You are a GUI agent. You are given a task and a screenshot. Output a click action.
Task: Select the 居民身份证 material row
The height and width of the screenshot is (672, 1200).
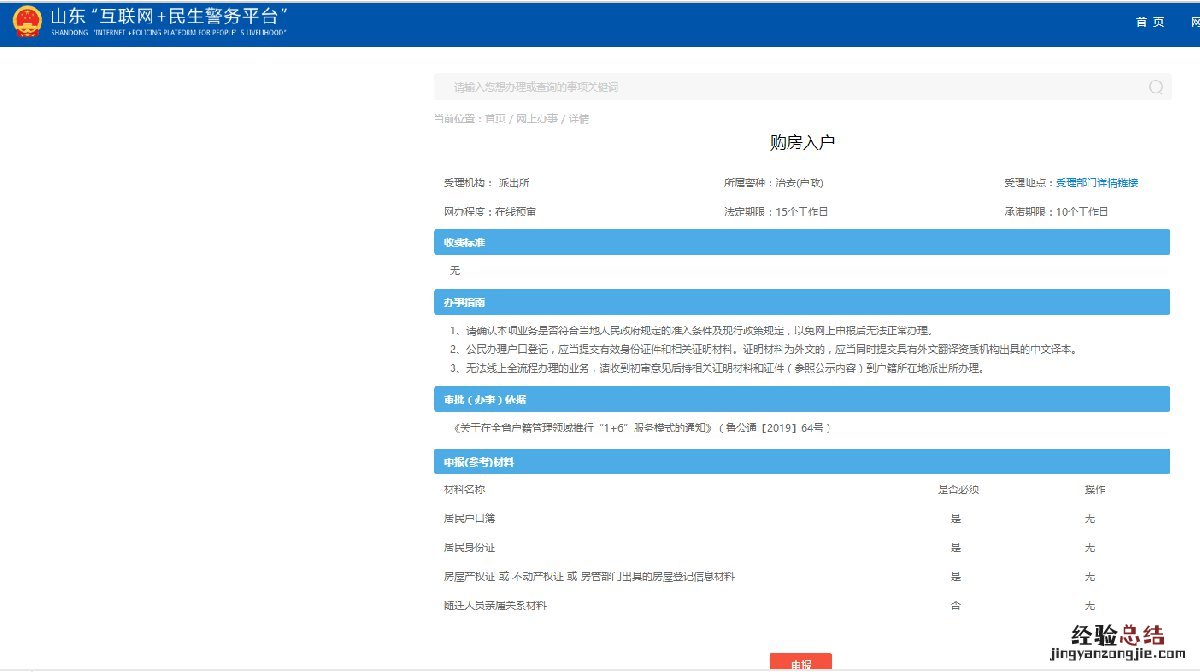pos(469,548)
